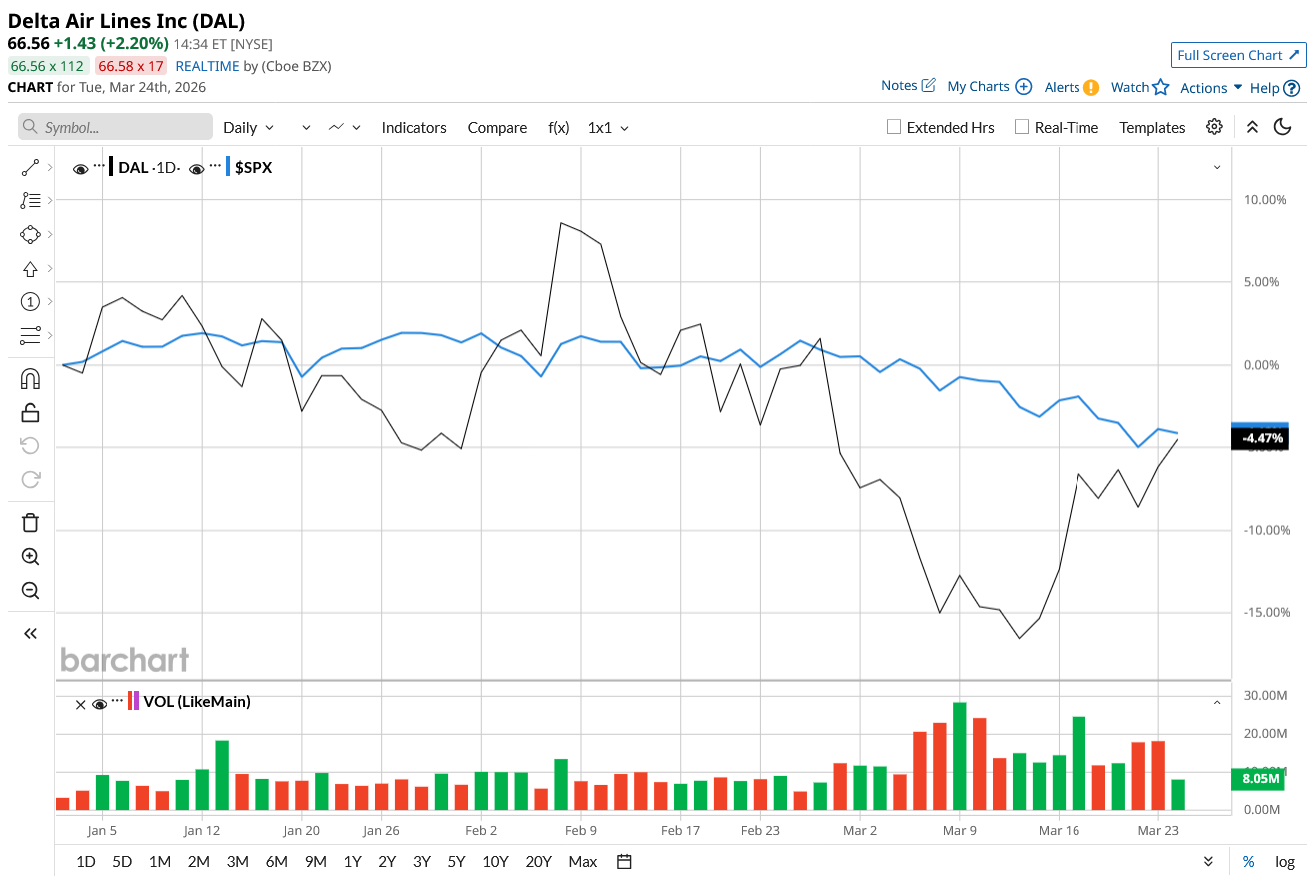The height and width of the screenshot is (876, 1308).
Task: Open the Actions dropdown menu
Action: pos(1211,88)
